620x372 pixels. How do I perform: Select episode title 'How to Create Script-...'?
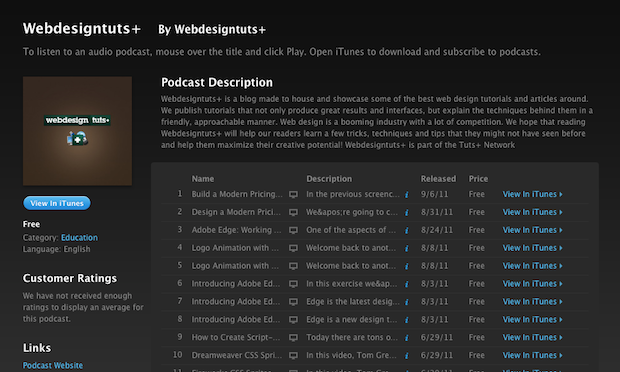click(236, 337)
